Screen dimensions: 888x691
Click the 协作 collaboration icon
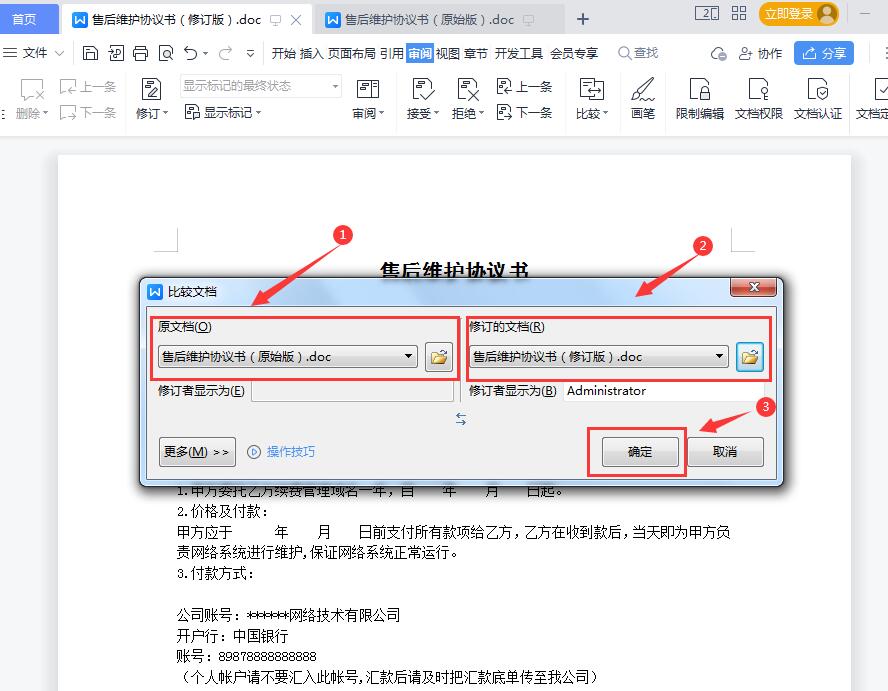761,53
